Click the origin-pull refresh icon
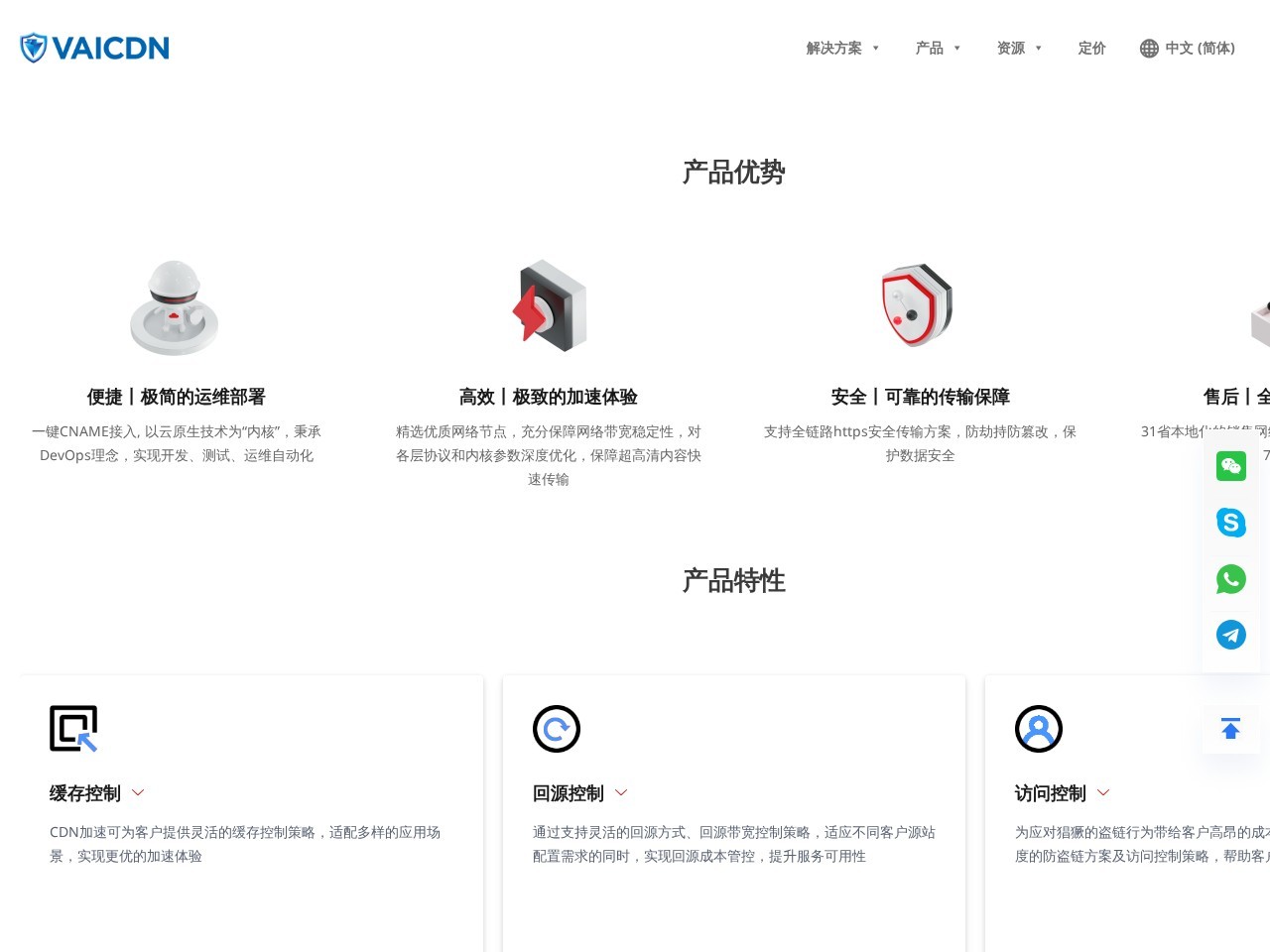This screenshot has width=1270, height=952. pyautogui.click(x=557, y=729)
